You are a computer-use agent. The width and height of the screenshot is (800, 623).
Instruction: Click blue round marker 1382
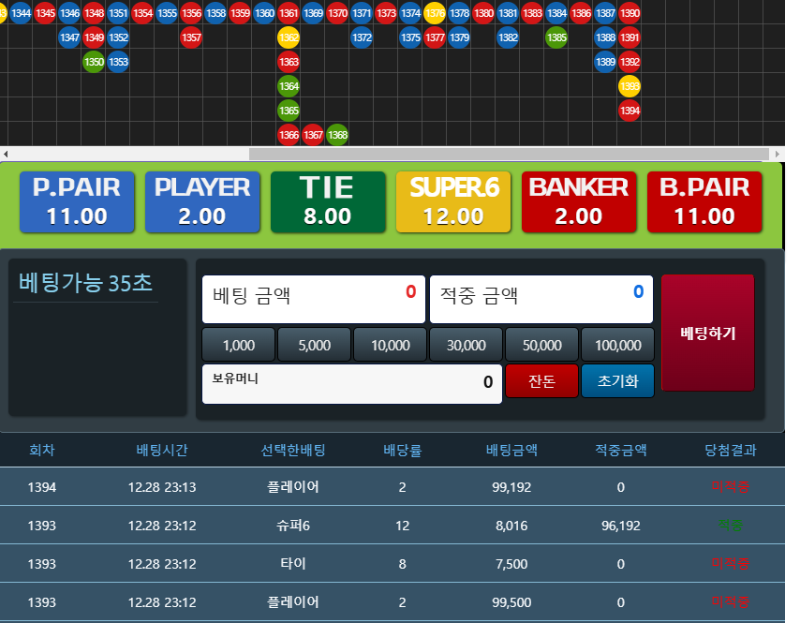tap(508, 37)
